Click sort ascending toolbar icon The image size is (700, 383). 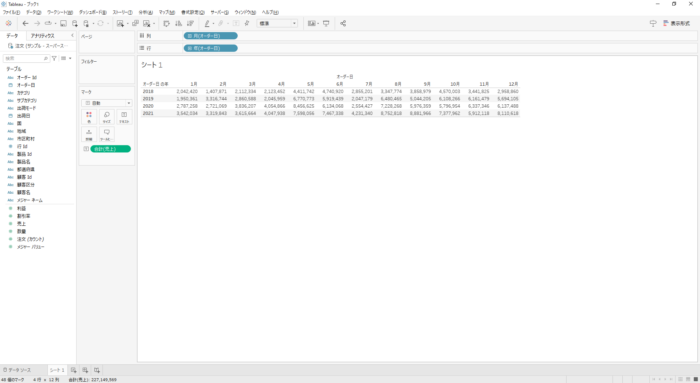(x=179, y=24)
